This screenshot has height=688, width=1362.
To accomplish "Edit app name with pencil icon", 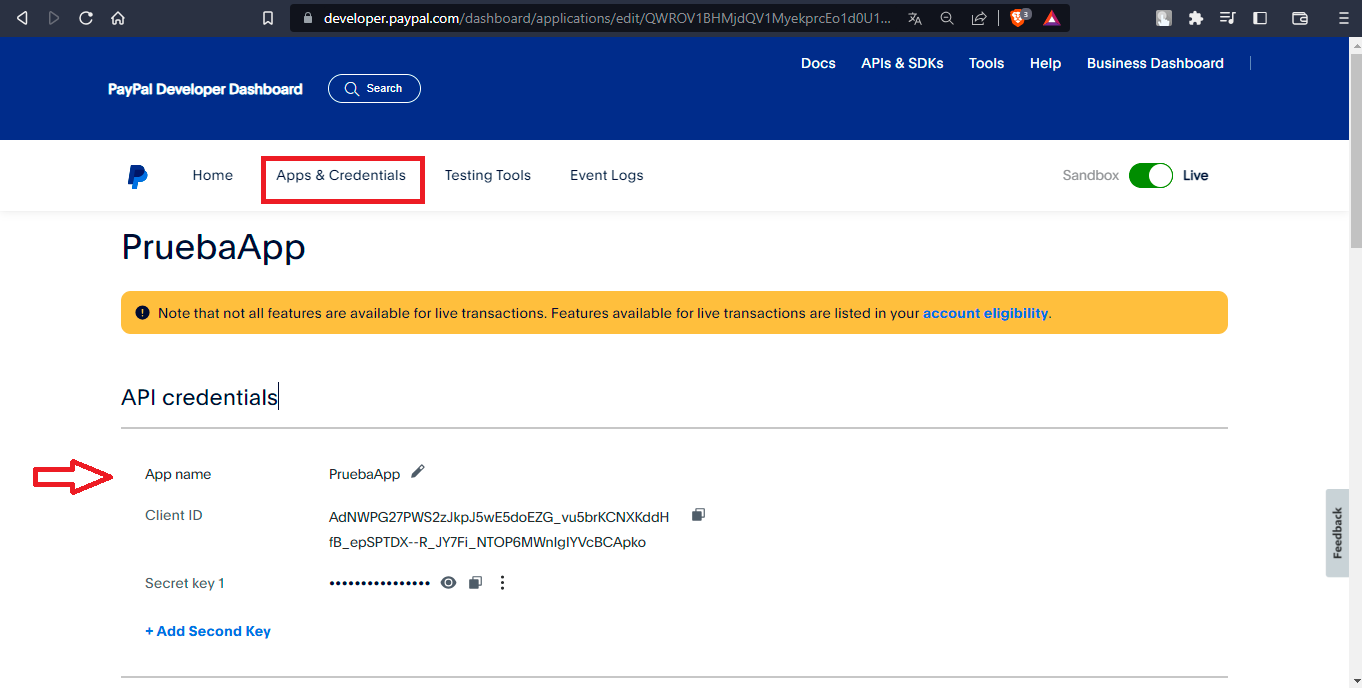I will pyautogui.click(x=418, y=471).
